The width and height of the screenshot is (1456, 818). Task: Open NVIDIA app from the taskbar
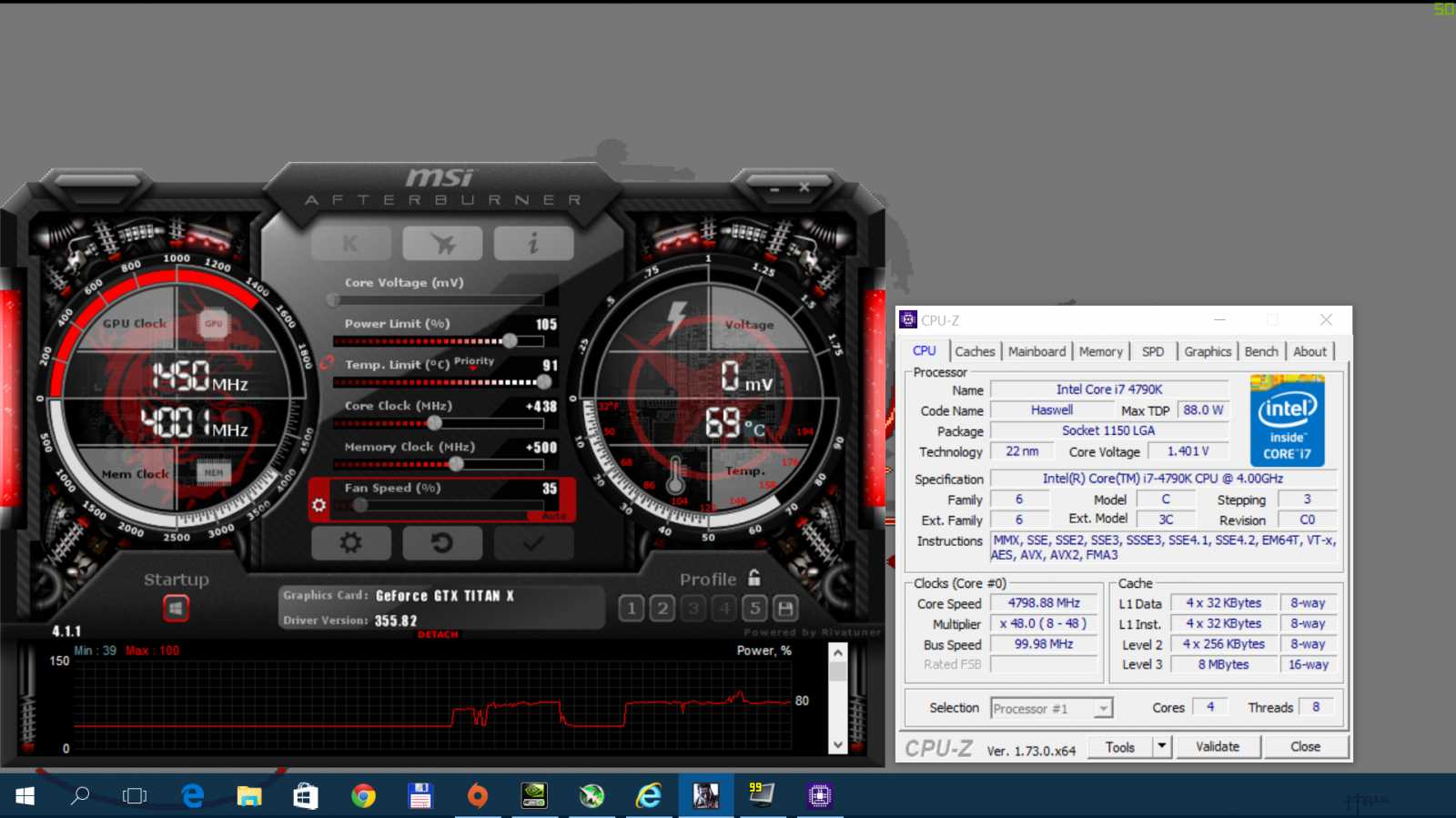pyautogui.click(x=534, y=796)
